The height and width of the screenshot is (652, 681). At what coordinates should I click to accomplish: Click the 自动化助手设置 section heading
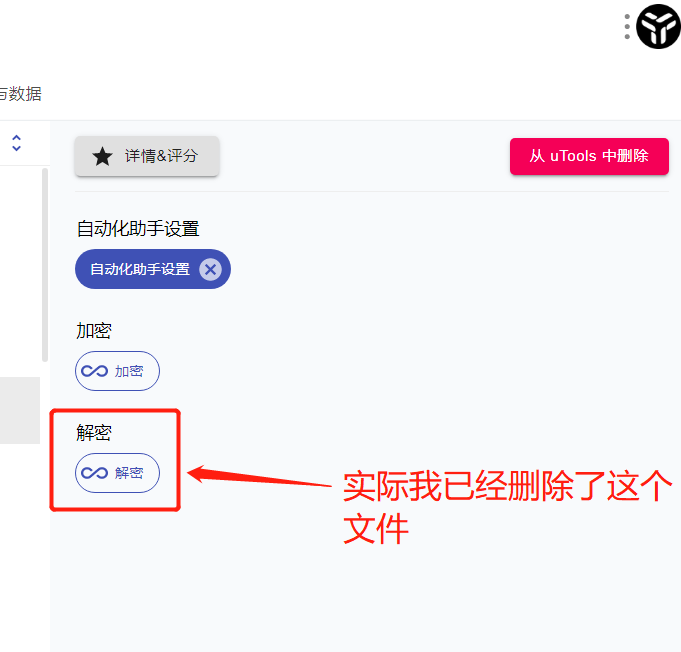[x=138, y=228]
